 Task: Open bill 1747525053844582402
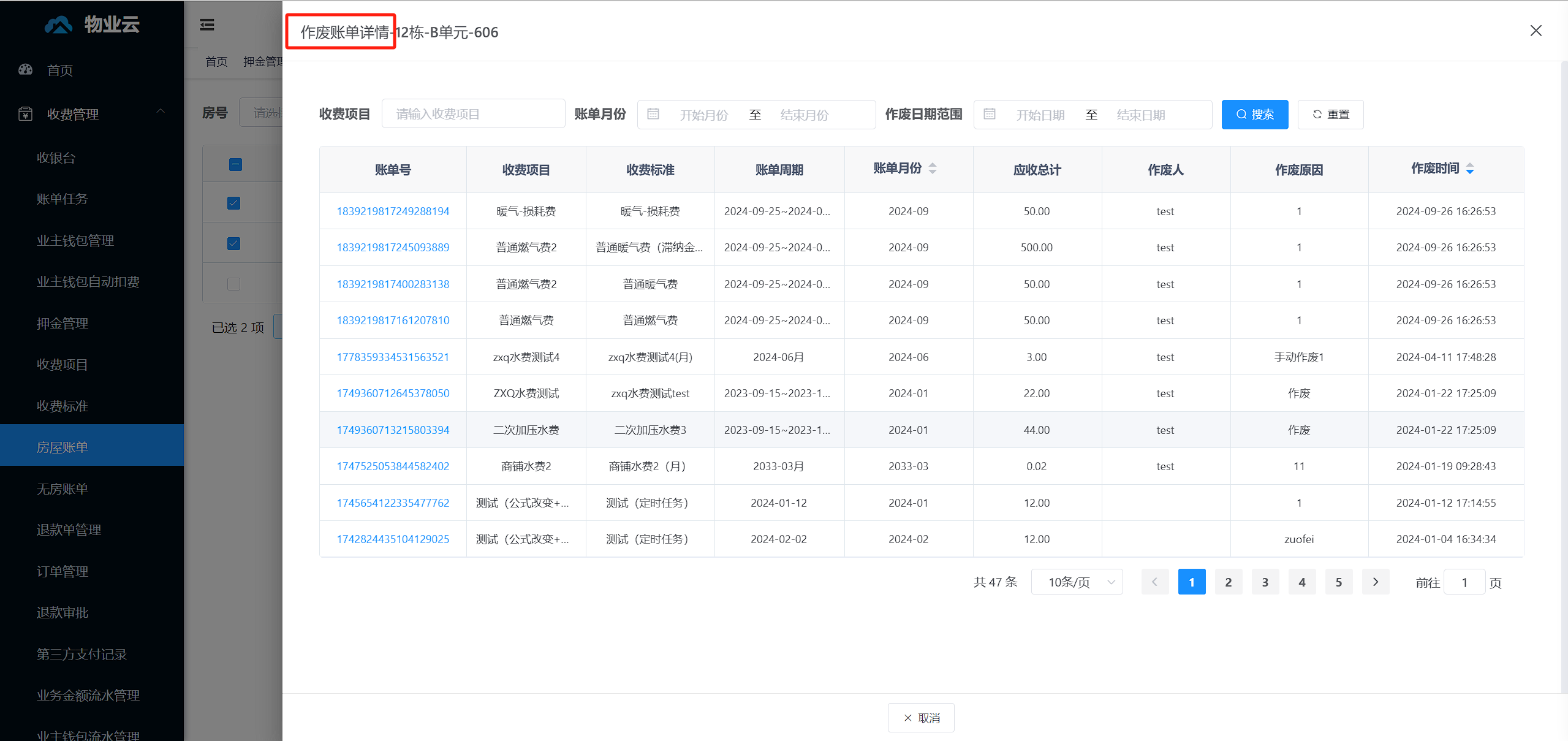[393, 466]
